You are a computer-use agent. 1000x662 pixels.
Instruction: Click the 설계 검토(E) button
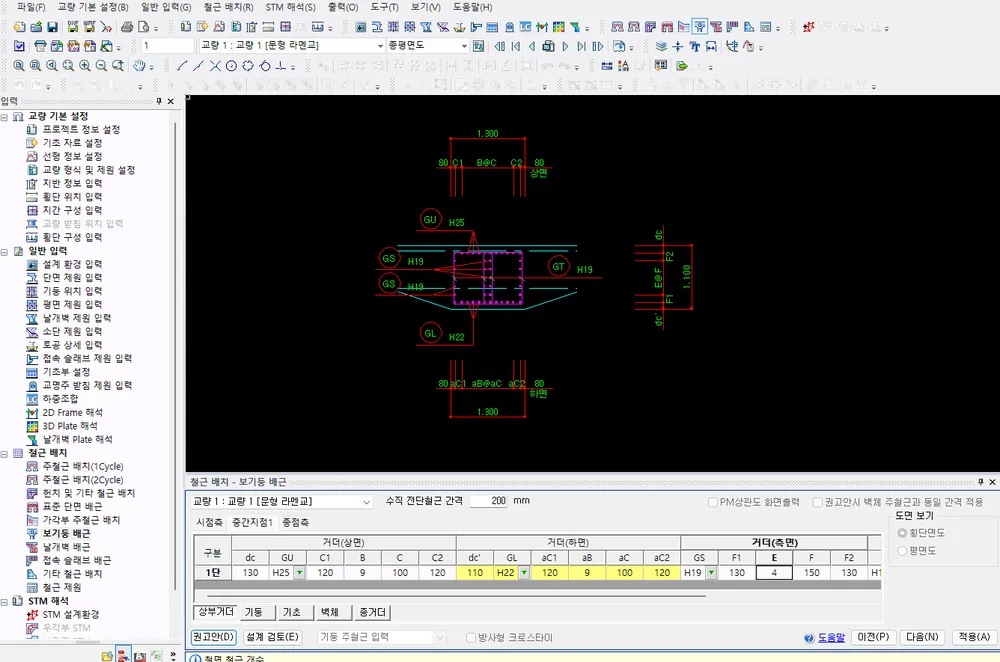coord(272,637)
